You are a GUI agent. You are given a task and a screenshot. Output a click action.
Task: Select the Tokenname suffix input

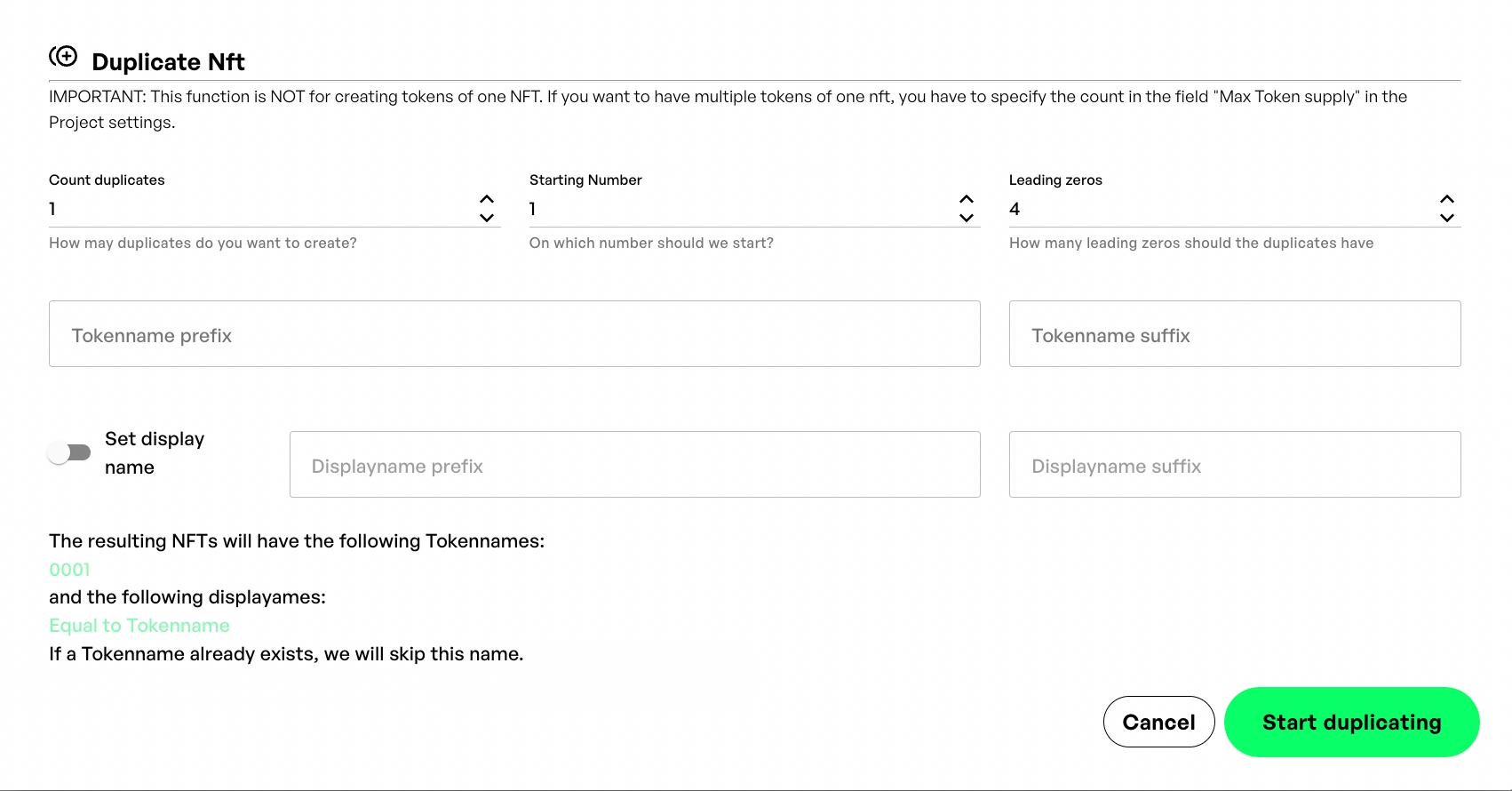pyautogui.click(x=1235, y=334)
